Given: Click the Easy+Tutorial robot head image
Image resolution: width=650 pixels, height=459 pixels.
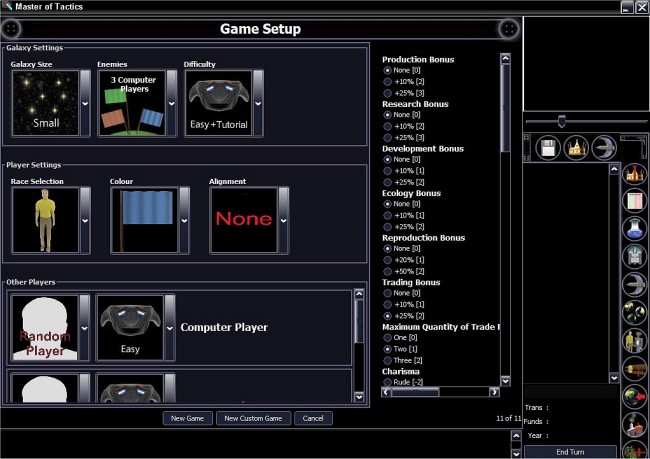Looking at the screenshot, I should [x=219, y=103].
